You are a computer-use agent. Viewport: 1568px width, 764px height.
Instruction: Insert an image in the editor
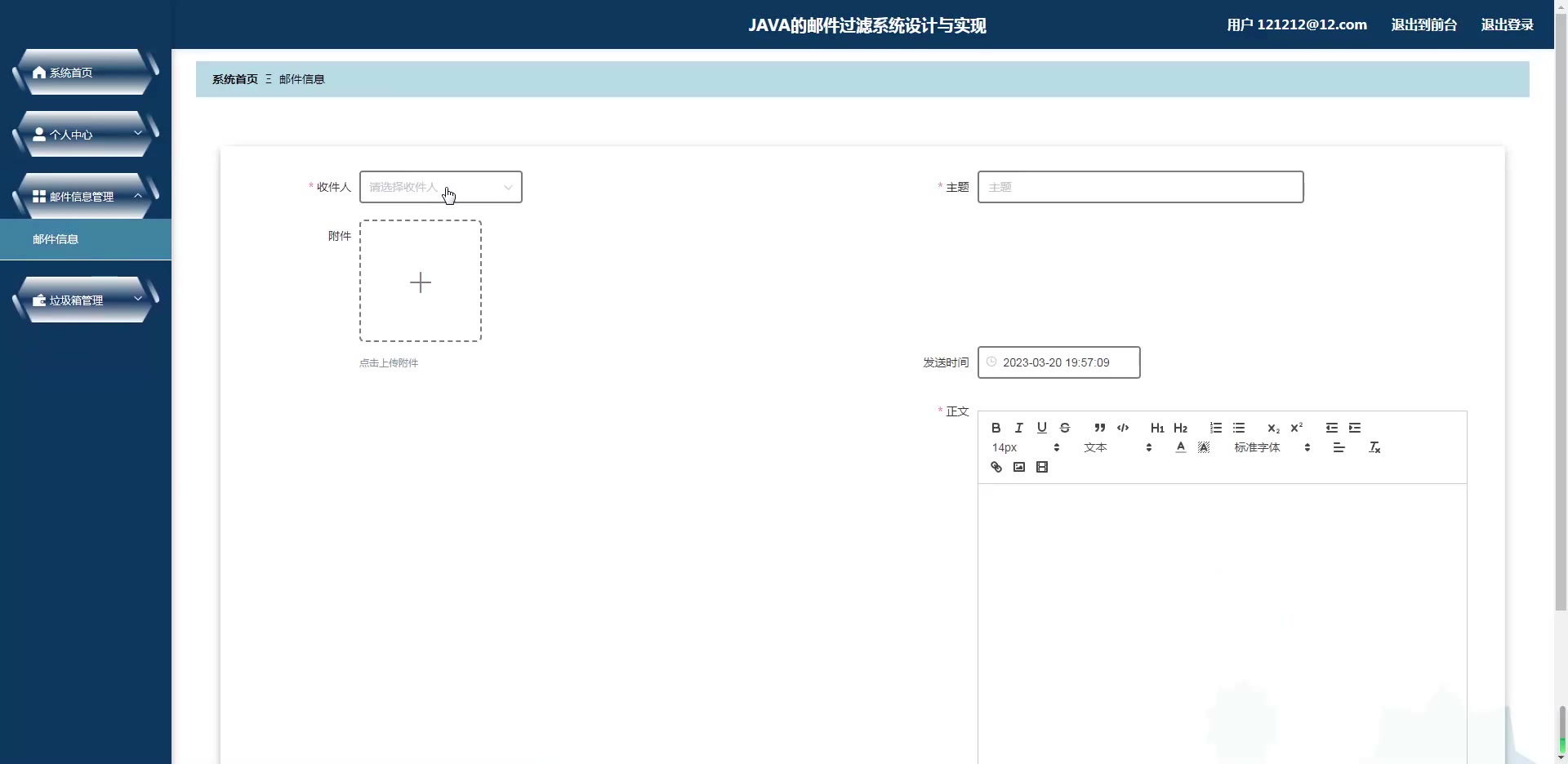1018,467
